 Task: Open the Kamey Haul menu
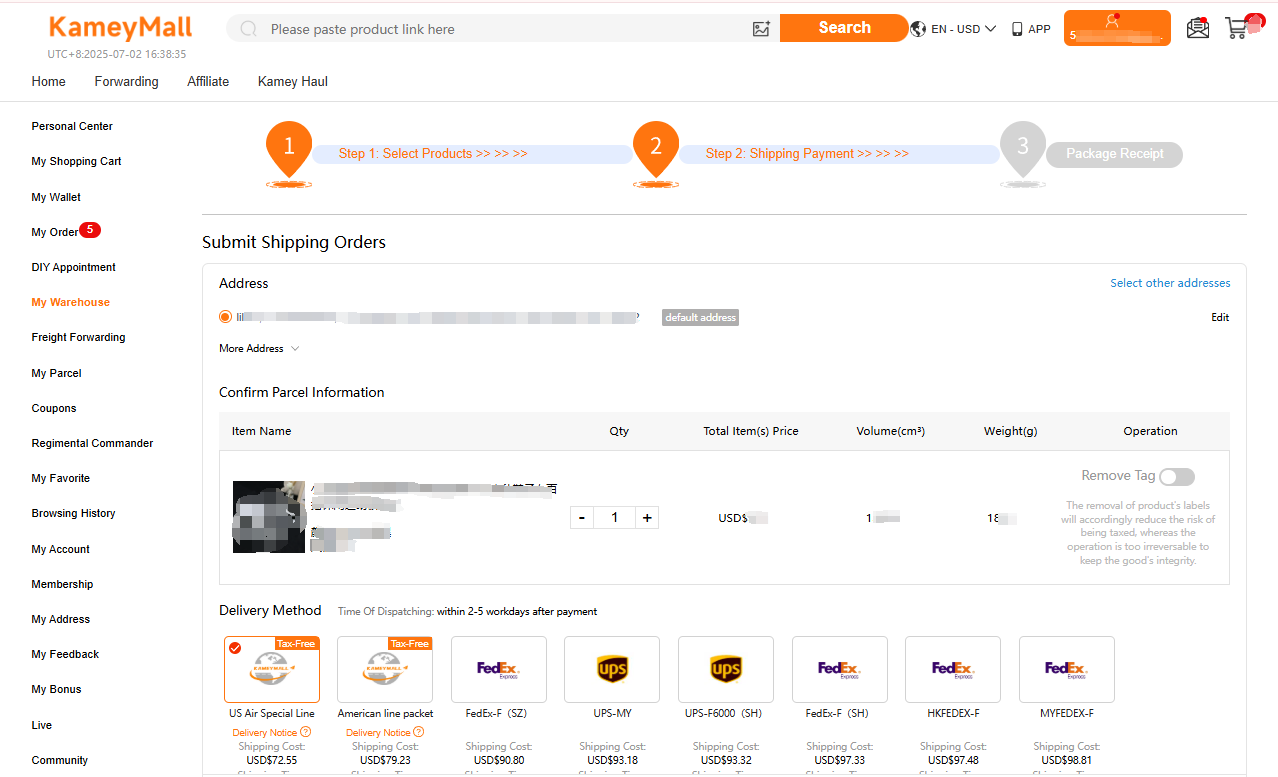(293, 82)
